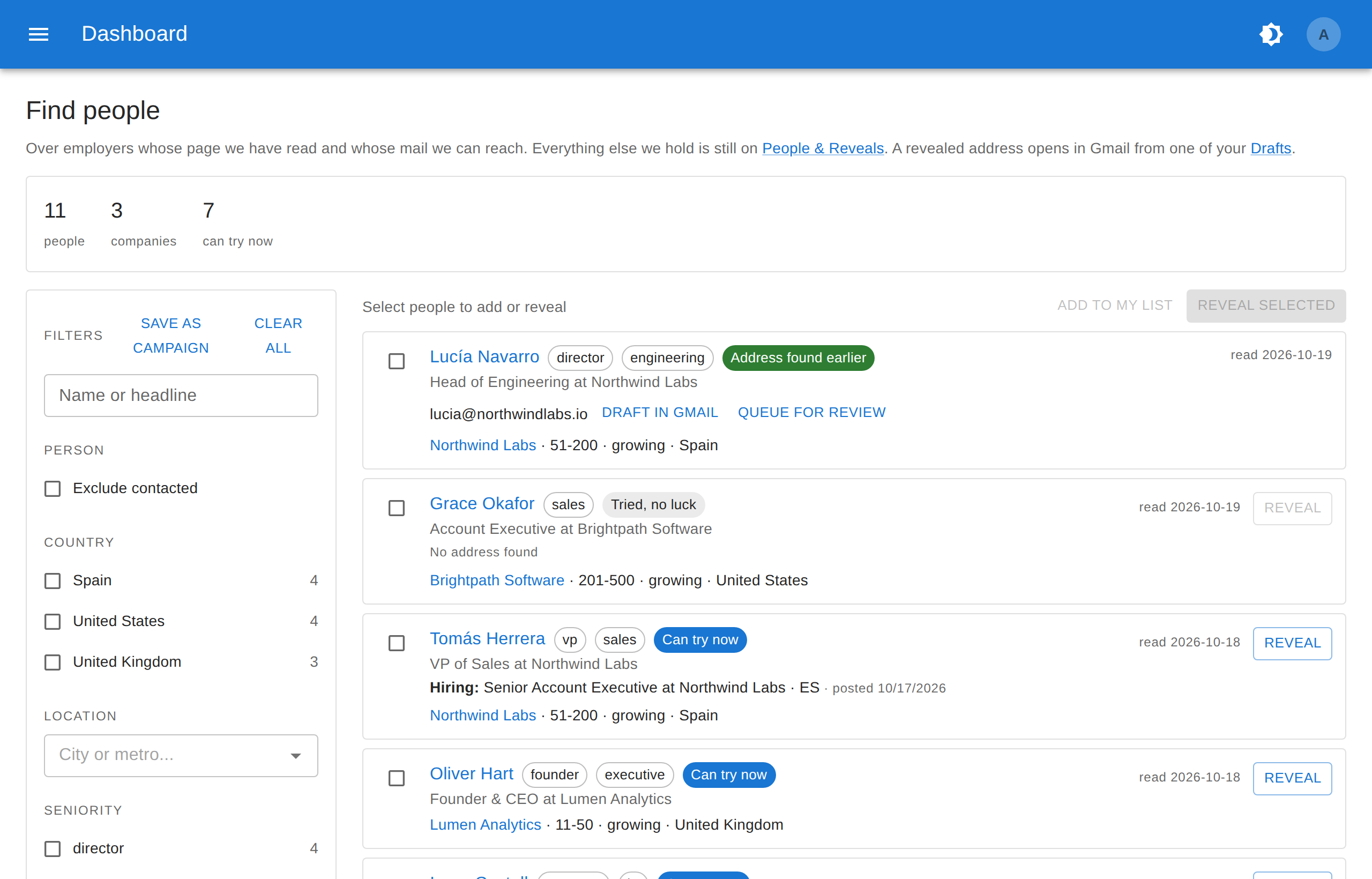This screenshot has width=1372, height=879.
Task: Check the Spain country filter
Action: [53, 580]
